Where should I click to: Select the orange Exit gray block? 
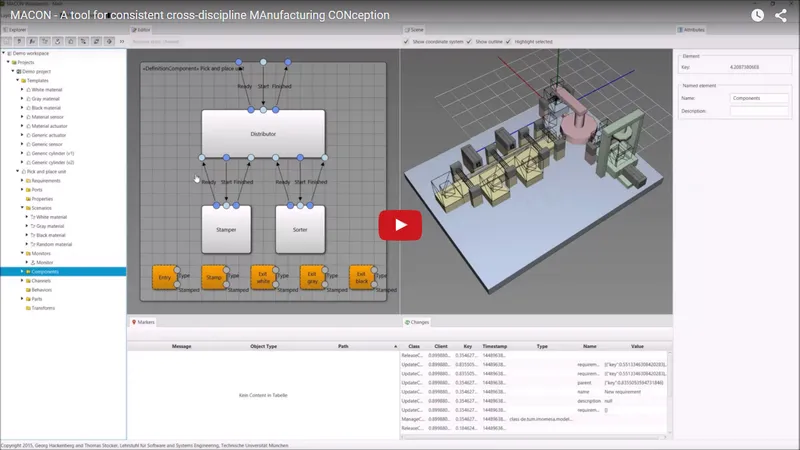pos(312,278)
